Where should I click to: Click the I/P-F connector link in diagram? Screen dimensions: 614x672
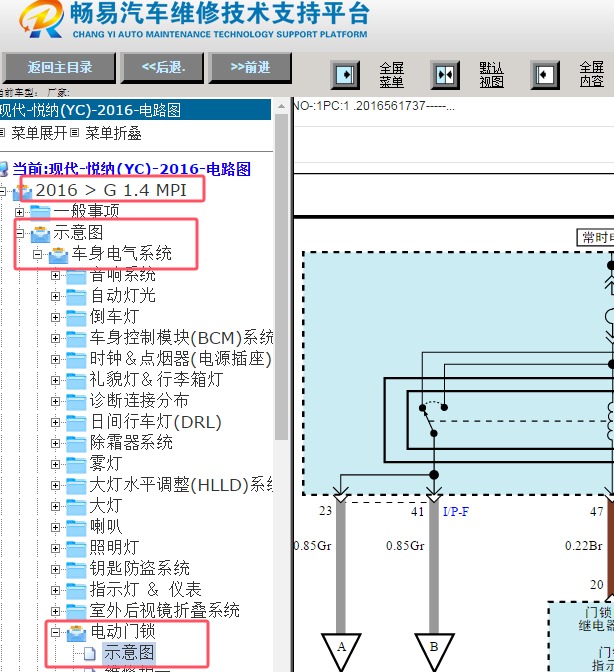click(456, 512)
